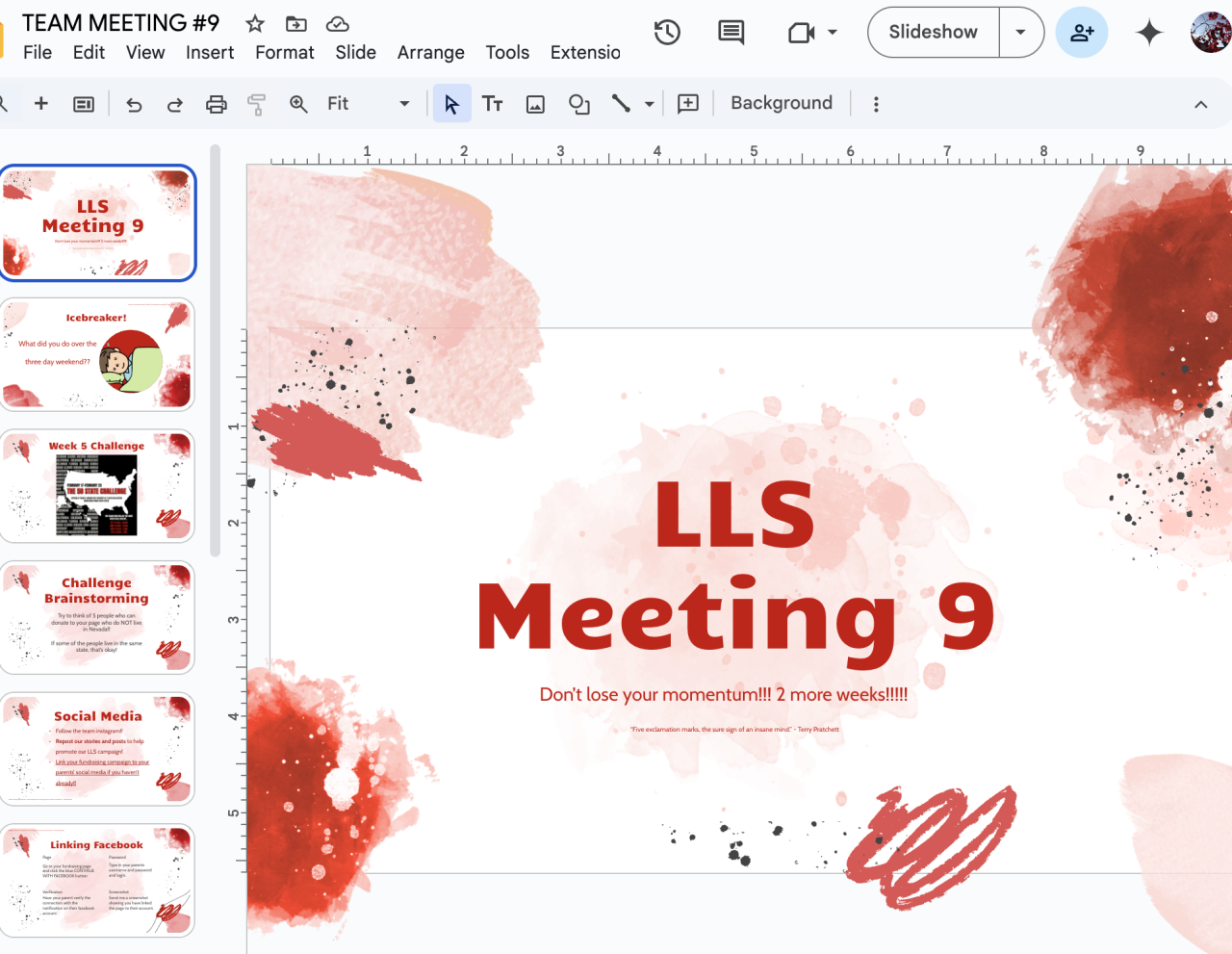Select the text box tool
Image resolution: width=1232 pixels, height=954 pixels.
pos(493,104)
